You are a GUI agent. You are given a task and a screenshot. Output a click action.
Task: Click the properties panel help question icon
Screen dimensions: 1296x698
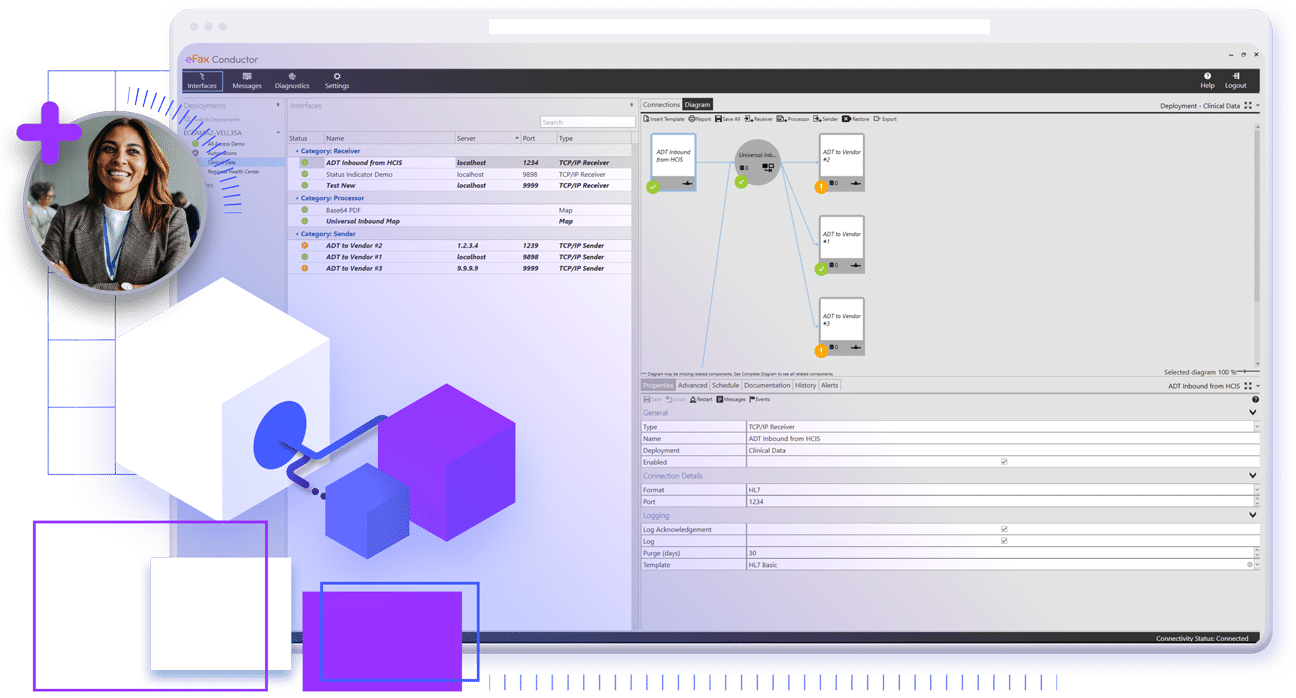(1255, 399)
